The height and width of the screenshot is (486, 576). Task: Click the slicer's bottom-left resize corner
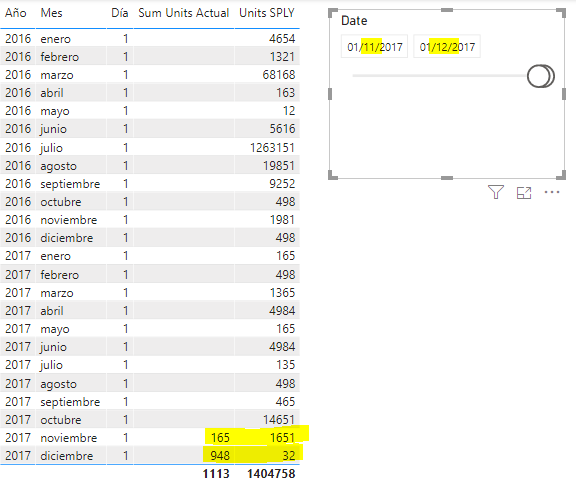click(x=332, y=175)
